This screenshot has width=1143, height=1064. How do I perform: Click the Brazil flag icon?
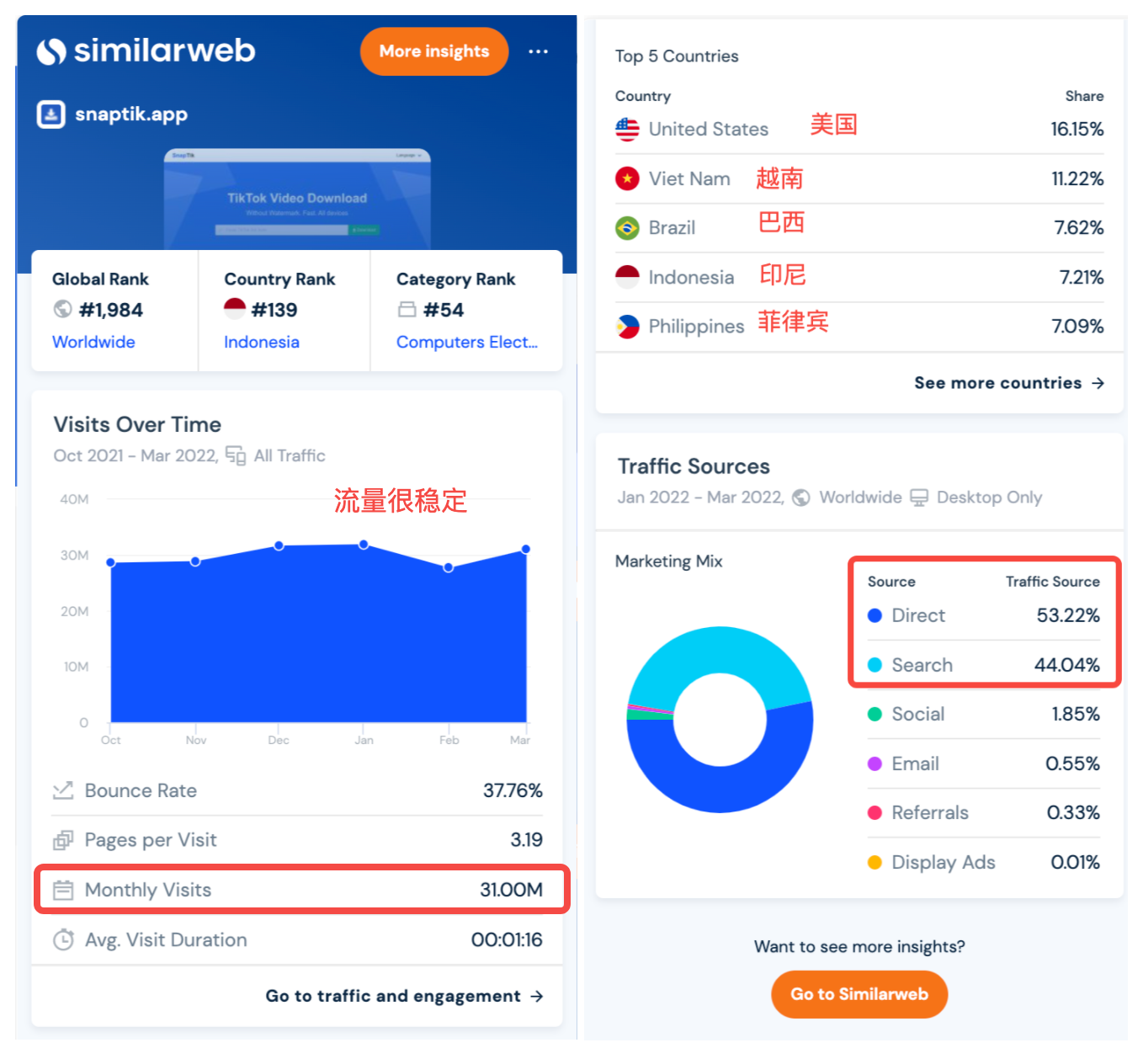click(x=627, y=228)
